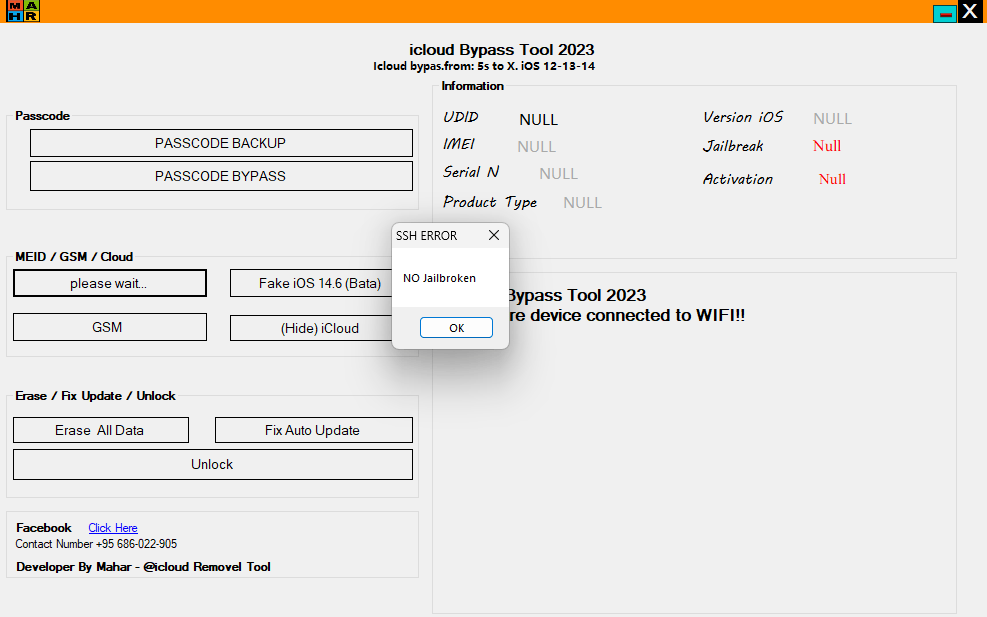Click the contact number +95 686-022-905

tap(135, 544)
